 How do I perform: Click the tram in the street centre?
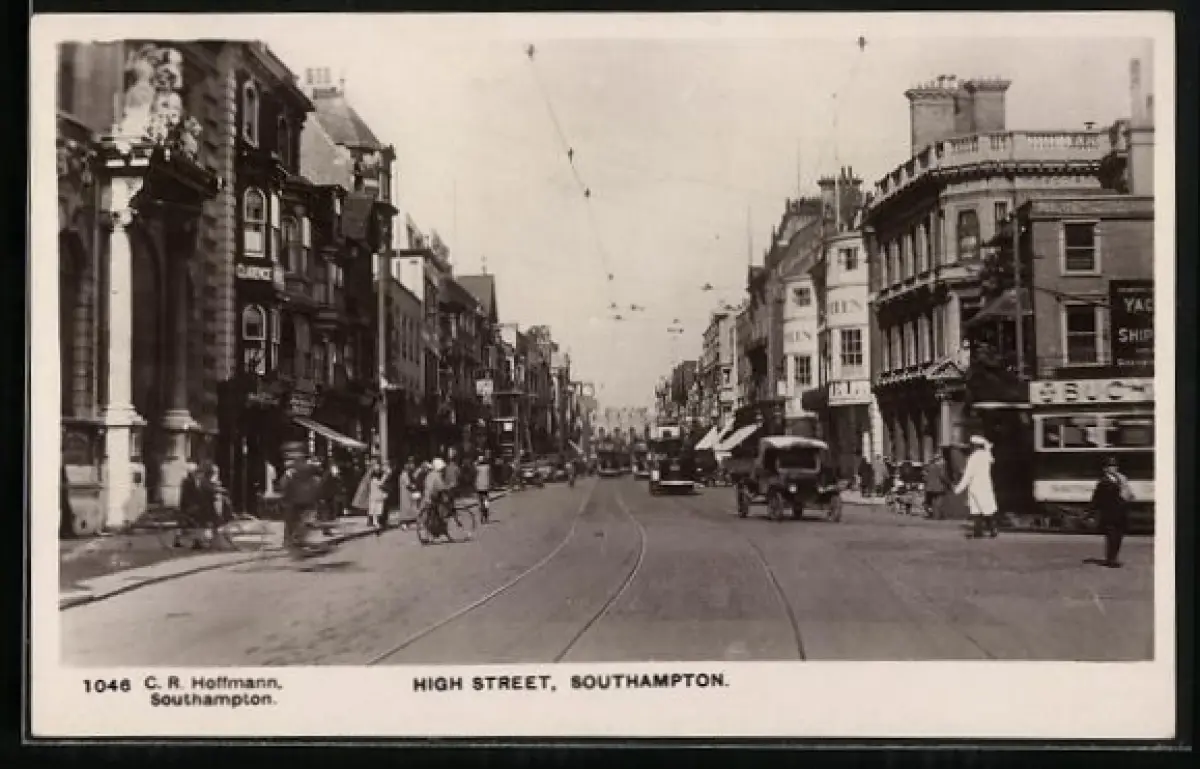tap(671, 460)
